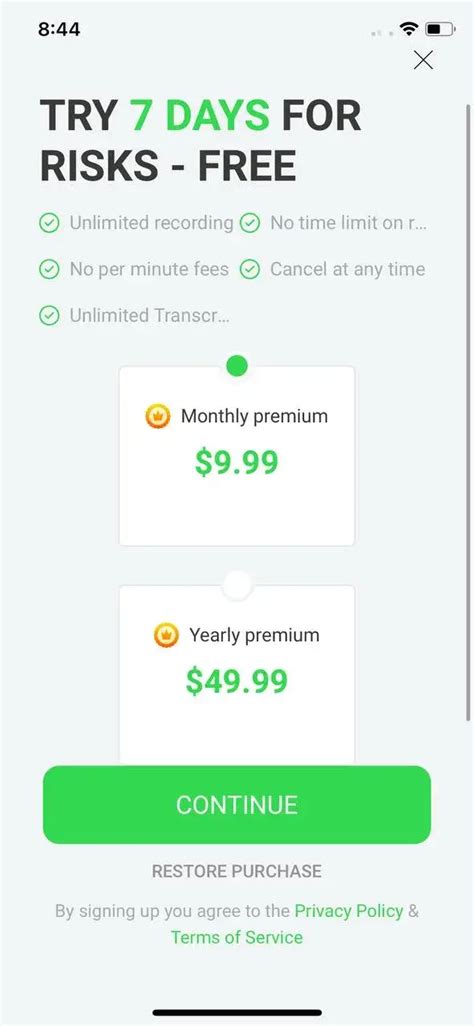Tap the checkmark icon beside Unlimited recording
The image size is (474, 1026).
[x=49, y=223]
